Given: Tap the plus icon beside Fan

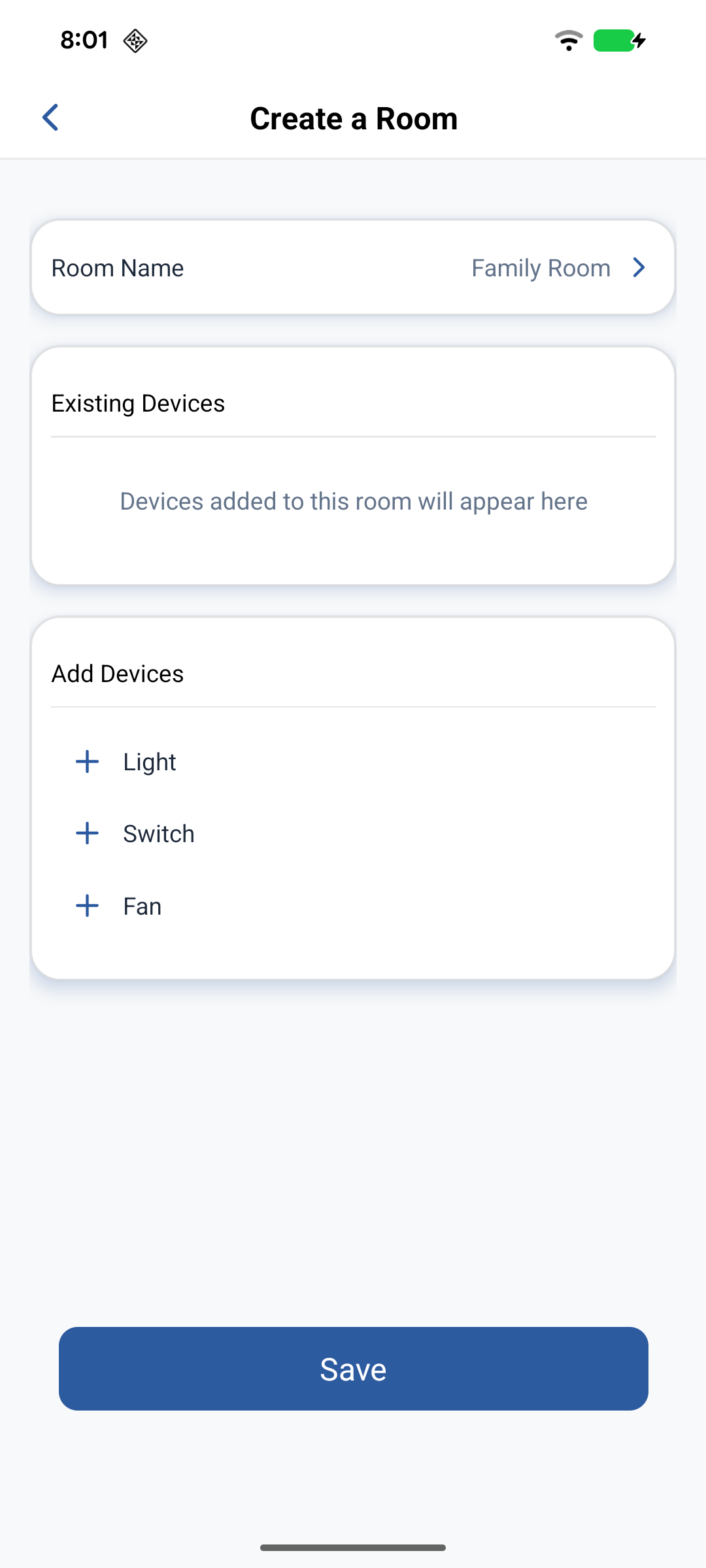Looking at the screenshot, I should click(87, 906).
